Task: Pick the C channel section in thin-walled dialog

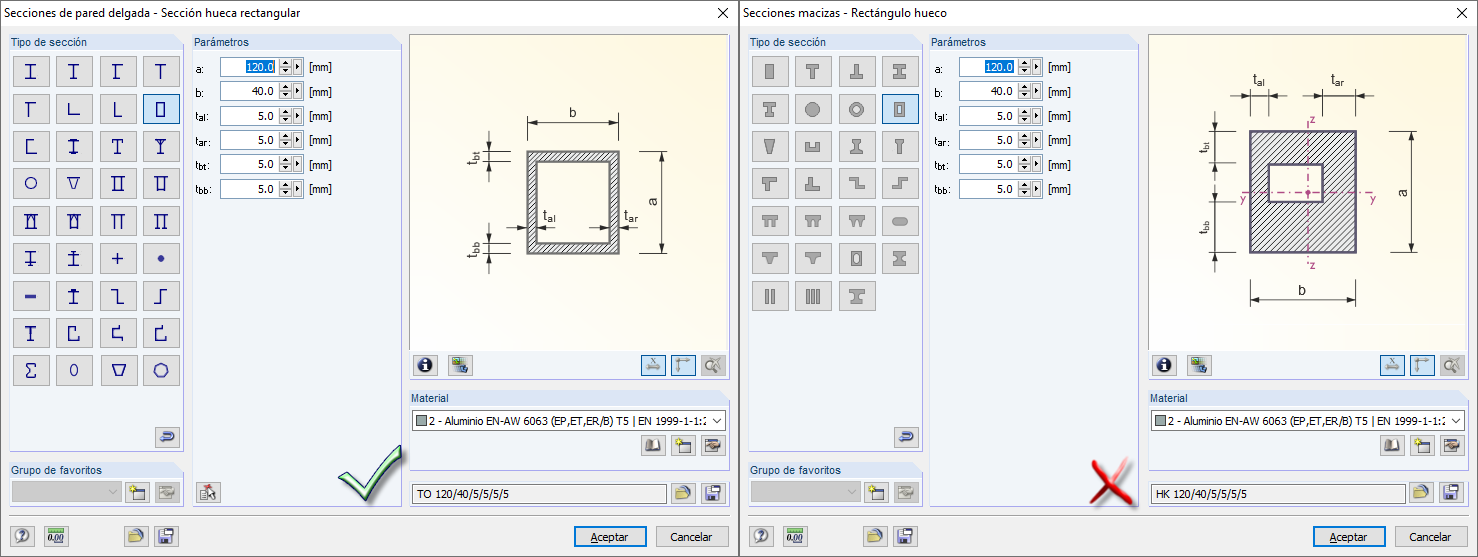Action: 31,146
